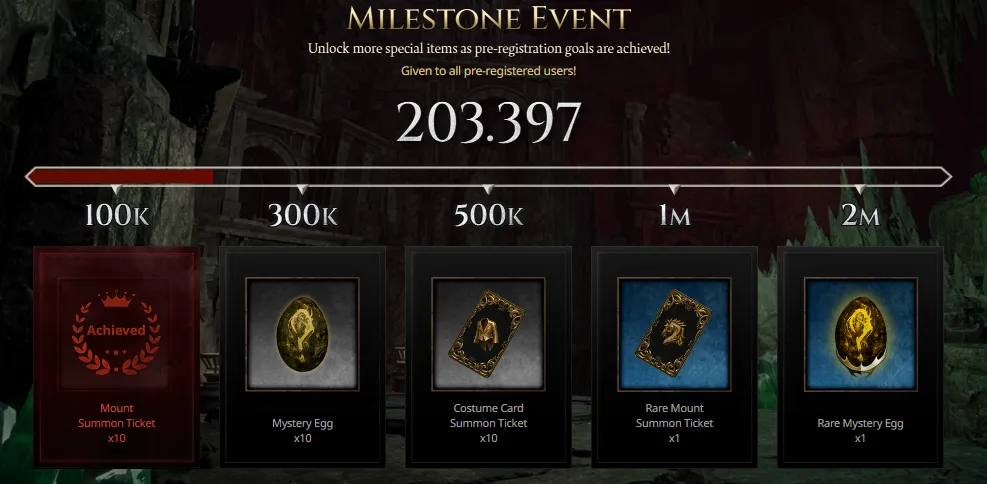
Task: Click the Rare Mystery Egg x1 label
Action: tap(860, 431)
